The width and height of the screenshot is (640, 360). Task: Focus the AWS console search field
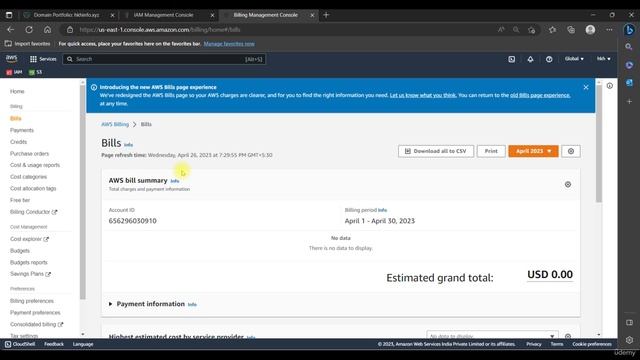[x=164, y=59]
